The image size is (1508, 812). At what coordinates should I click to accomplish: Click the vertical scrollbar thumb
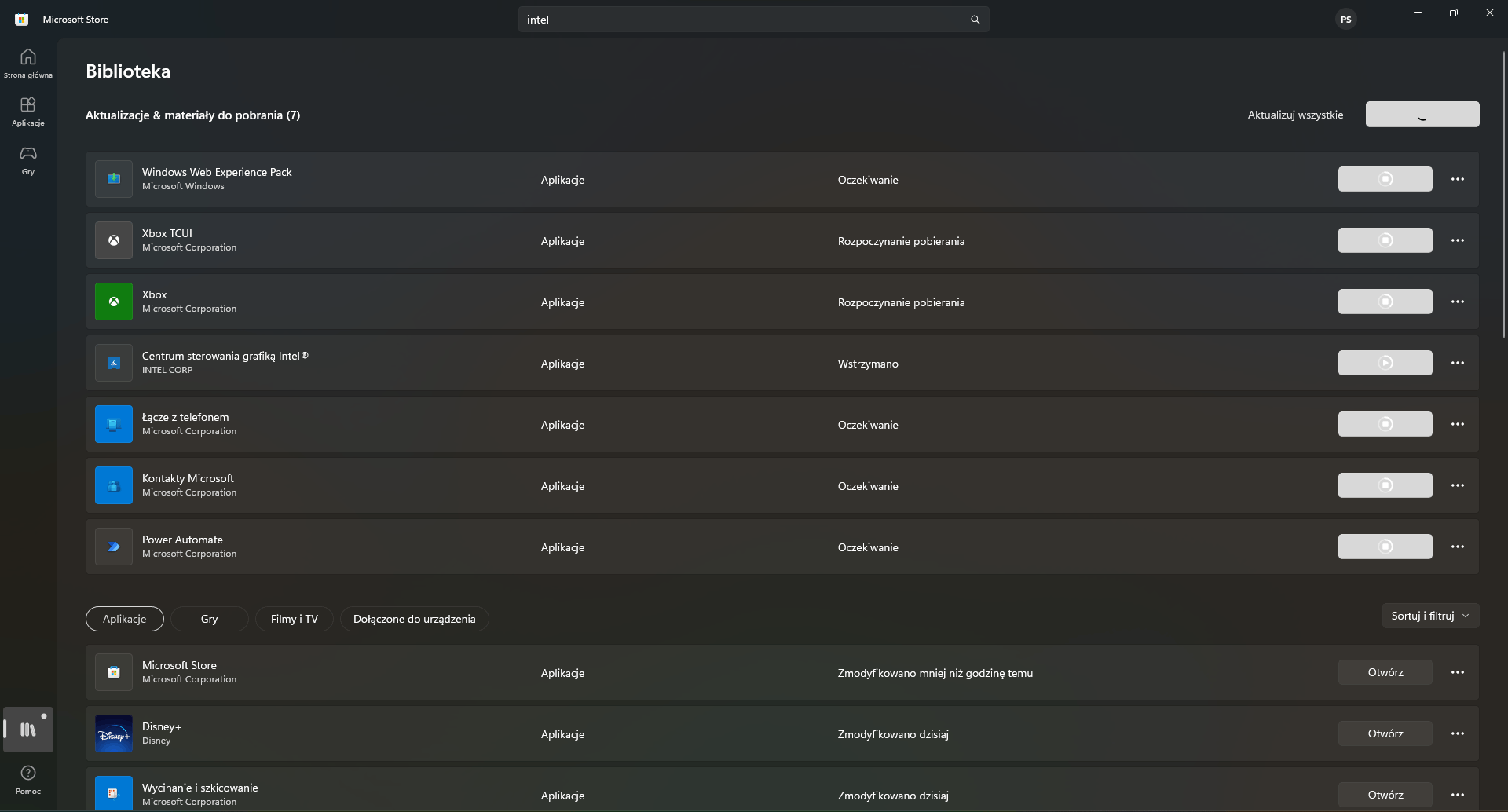1504,195
